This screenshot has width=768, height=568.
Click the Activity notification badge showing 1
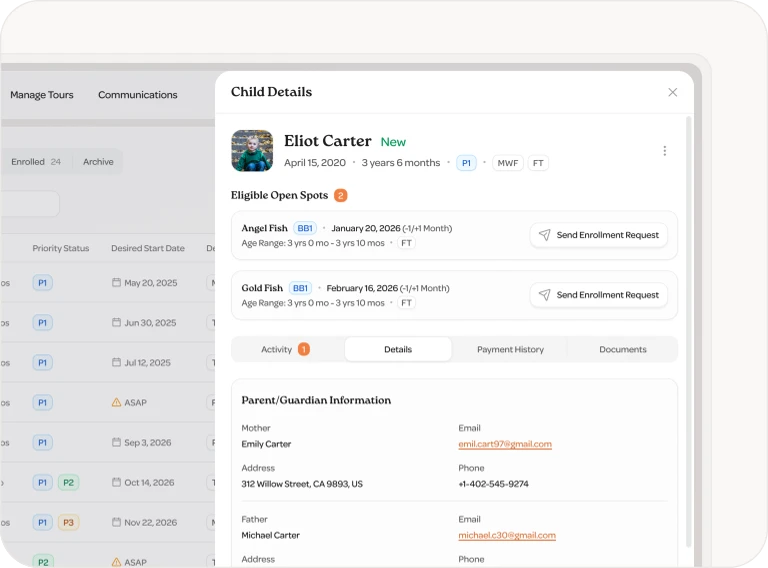point(304,349)
